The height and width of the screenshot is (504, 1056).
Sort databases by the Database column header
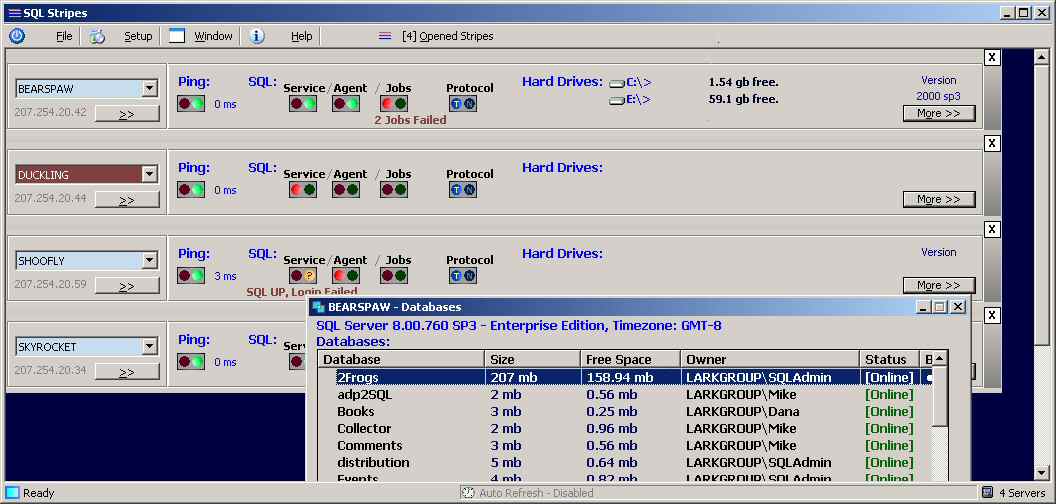click(x=401, y=359)
